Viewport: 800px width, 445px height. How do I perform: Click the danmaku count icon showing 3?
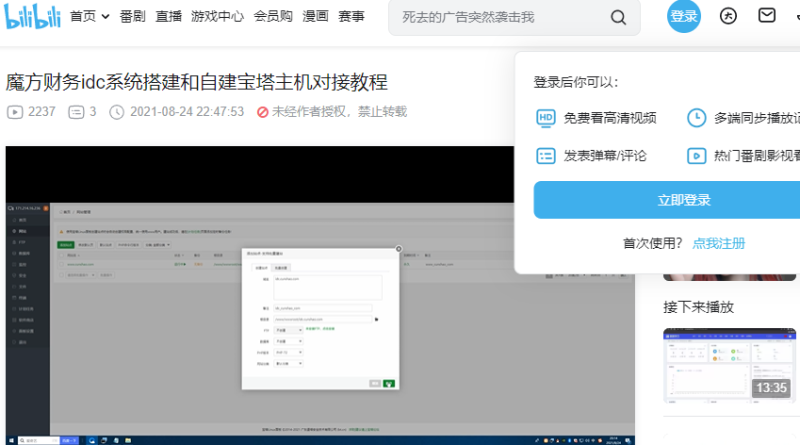click(x=76, y=112)
